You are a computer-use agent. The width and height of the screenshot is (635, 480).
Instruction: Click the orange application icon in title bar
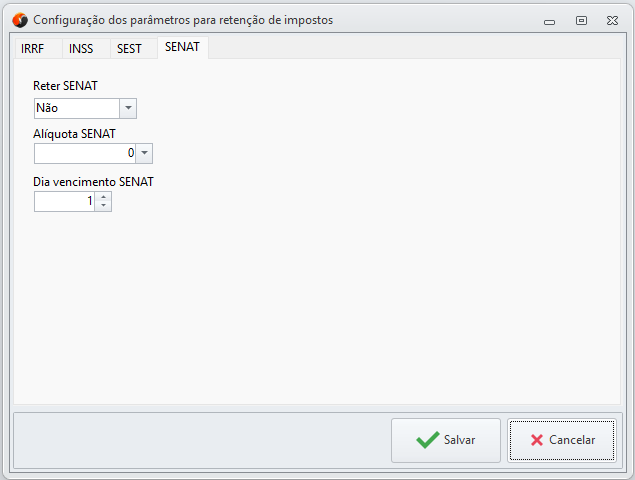click(19, 19)
